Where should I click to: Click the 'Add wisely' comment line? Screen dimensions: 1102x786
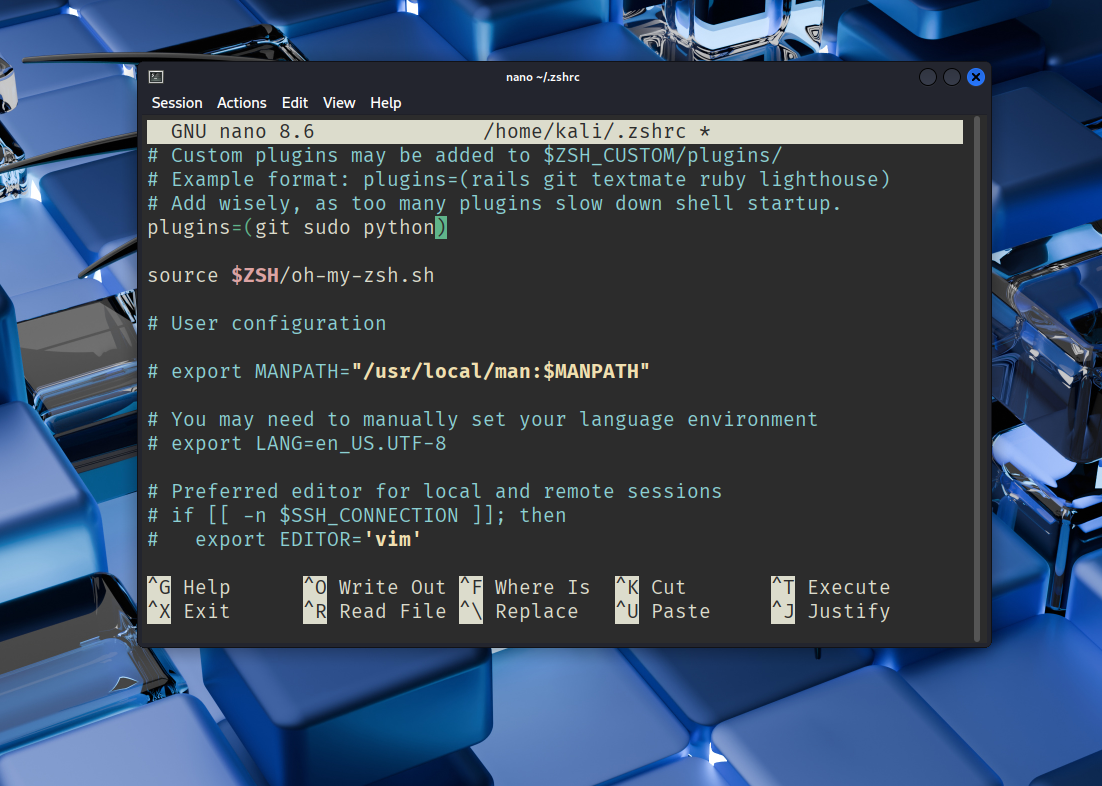pos(495,203)
